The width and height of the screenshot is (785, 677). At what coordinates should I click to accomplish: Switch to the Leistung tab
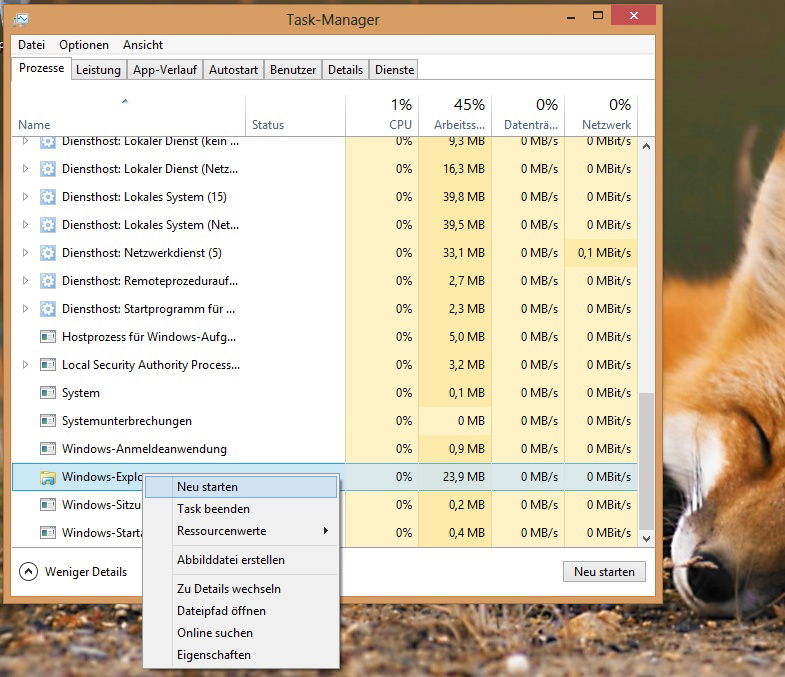click(98, 70)
